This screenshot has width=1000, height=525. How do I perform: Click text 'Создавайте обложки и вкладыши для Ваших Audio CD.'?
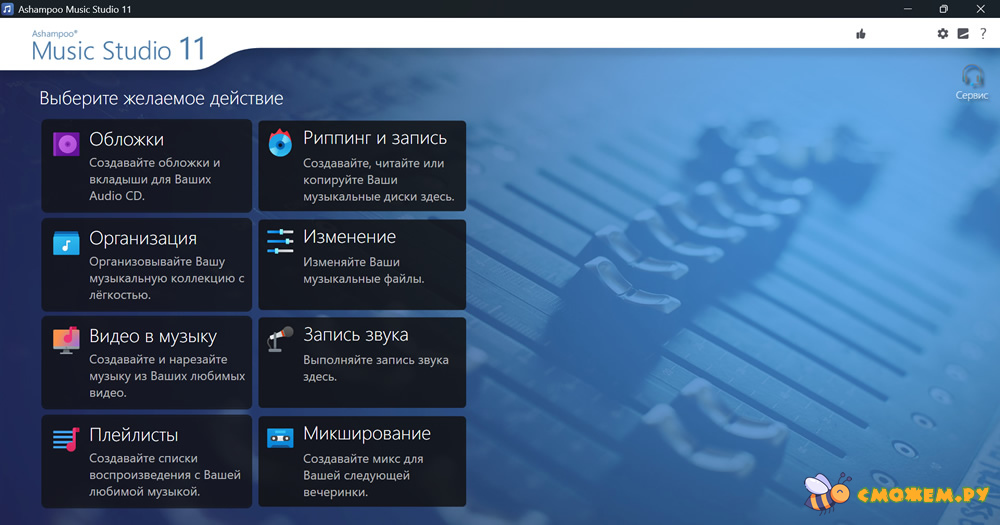point(155,179)
